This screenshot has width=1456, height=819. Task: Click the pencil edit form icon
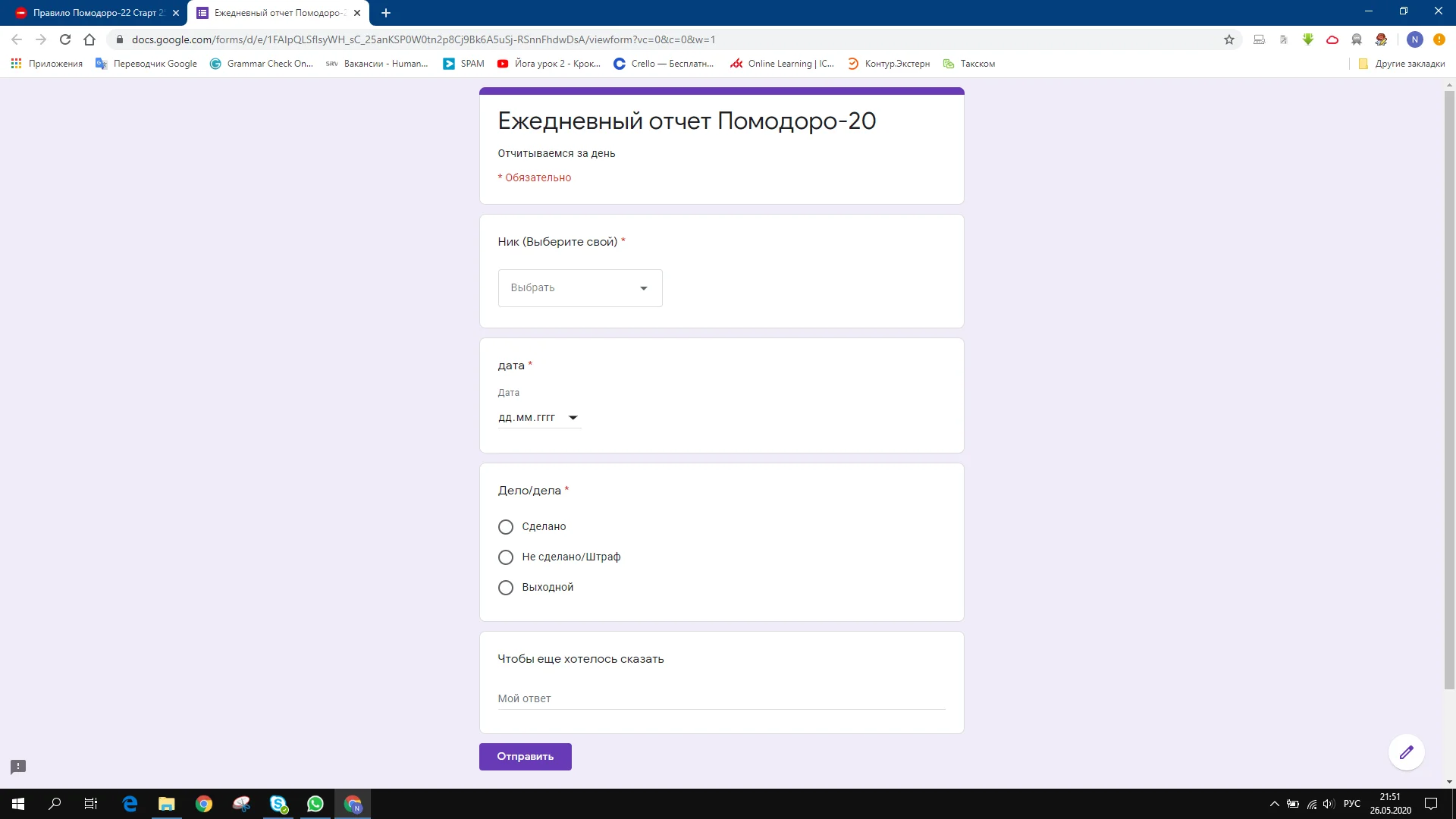point(1406,752)
